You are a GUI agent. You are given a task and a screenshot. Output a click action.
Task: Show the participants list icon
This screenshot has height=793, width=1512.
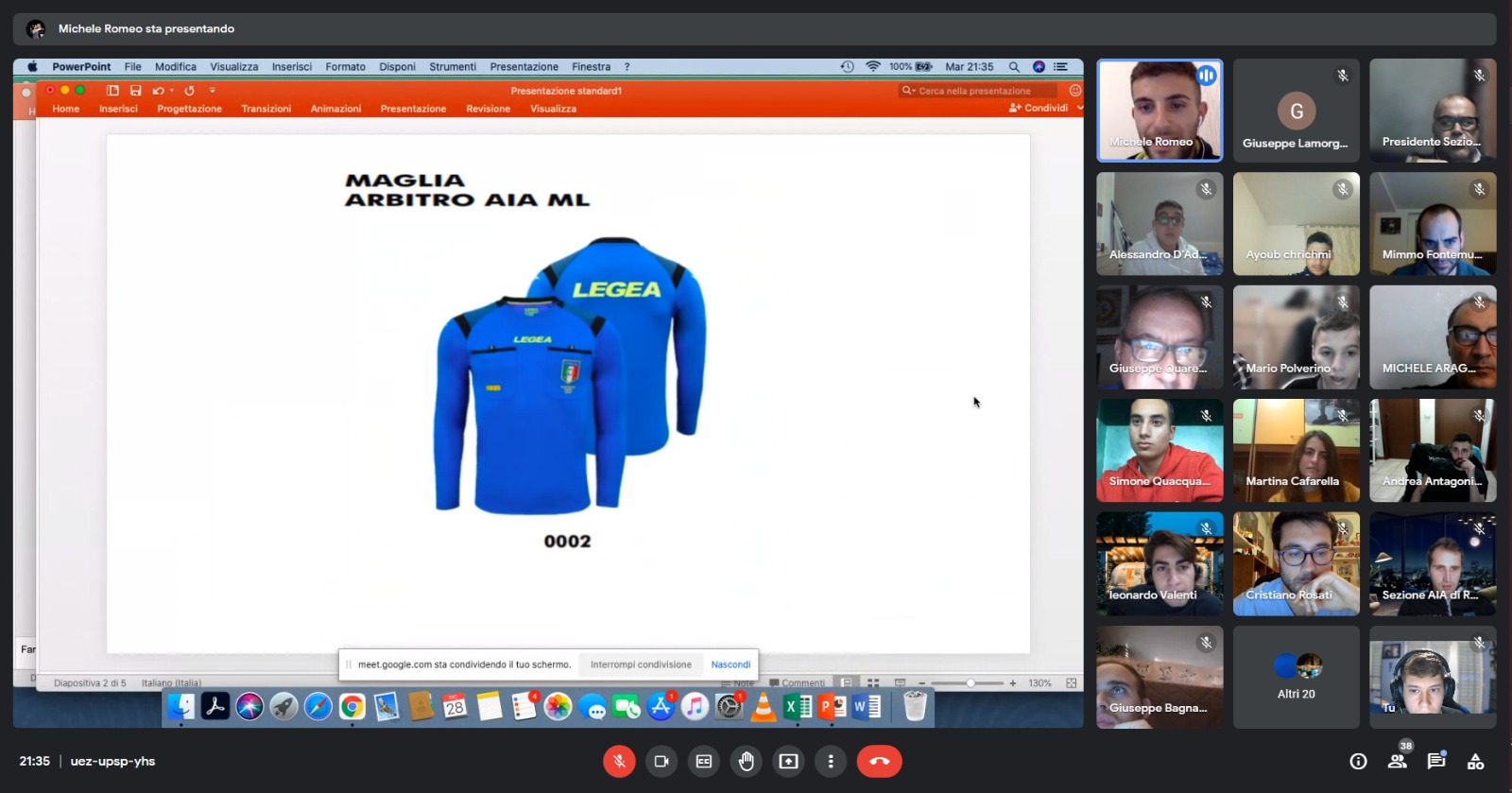click(x=1397, y=761)
